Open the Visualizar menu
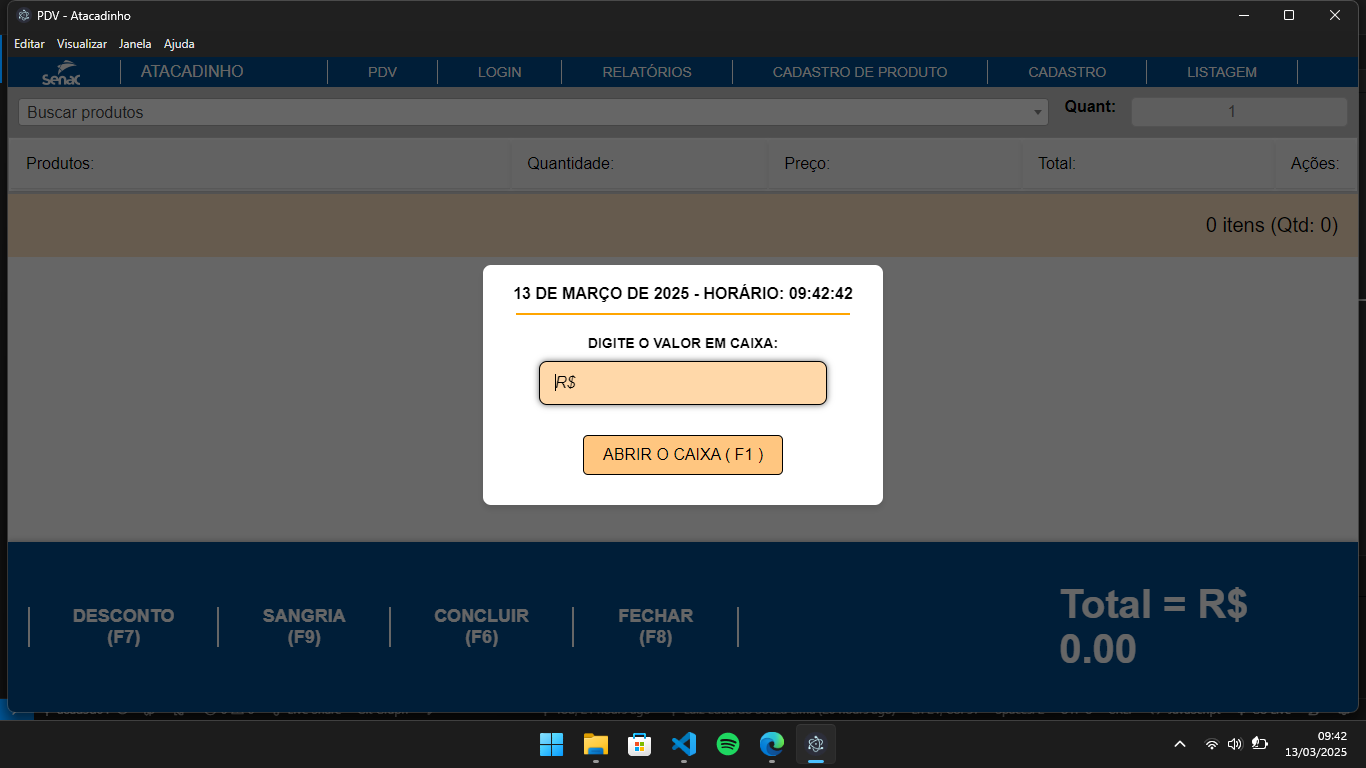 point(82,44)
